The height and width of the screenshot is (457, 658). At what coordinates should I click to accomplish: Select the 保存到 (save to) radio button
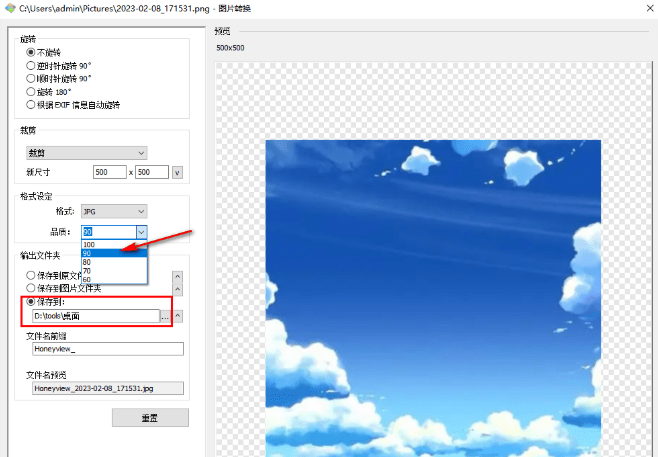click(x=31, y=301)
